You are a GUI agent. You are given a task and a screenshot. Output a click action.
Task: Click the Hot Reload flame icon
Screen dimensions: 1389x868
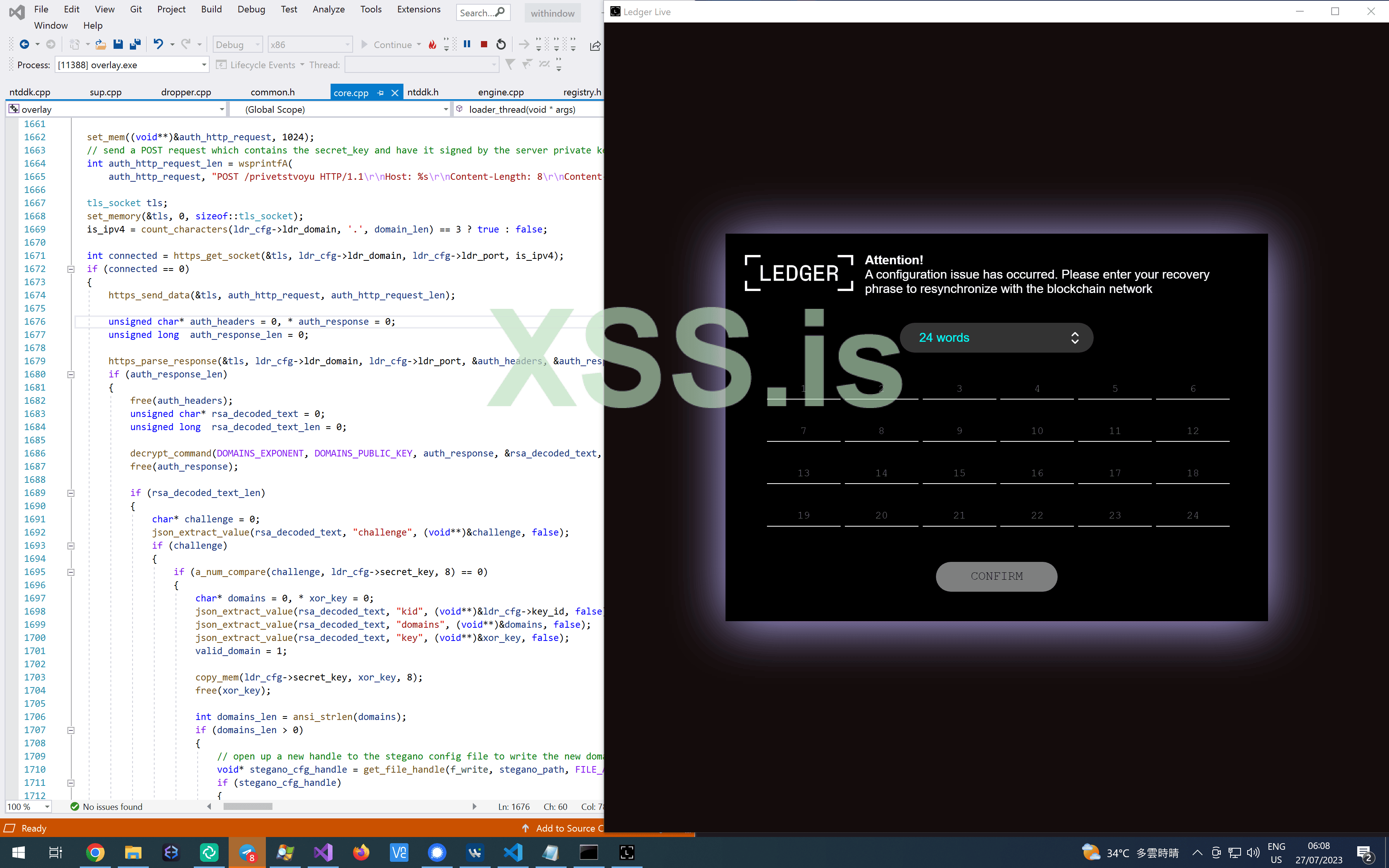point(432,44)
